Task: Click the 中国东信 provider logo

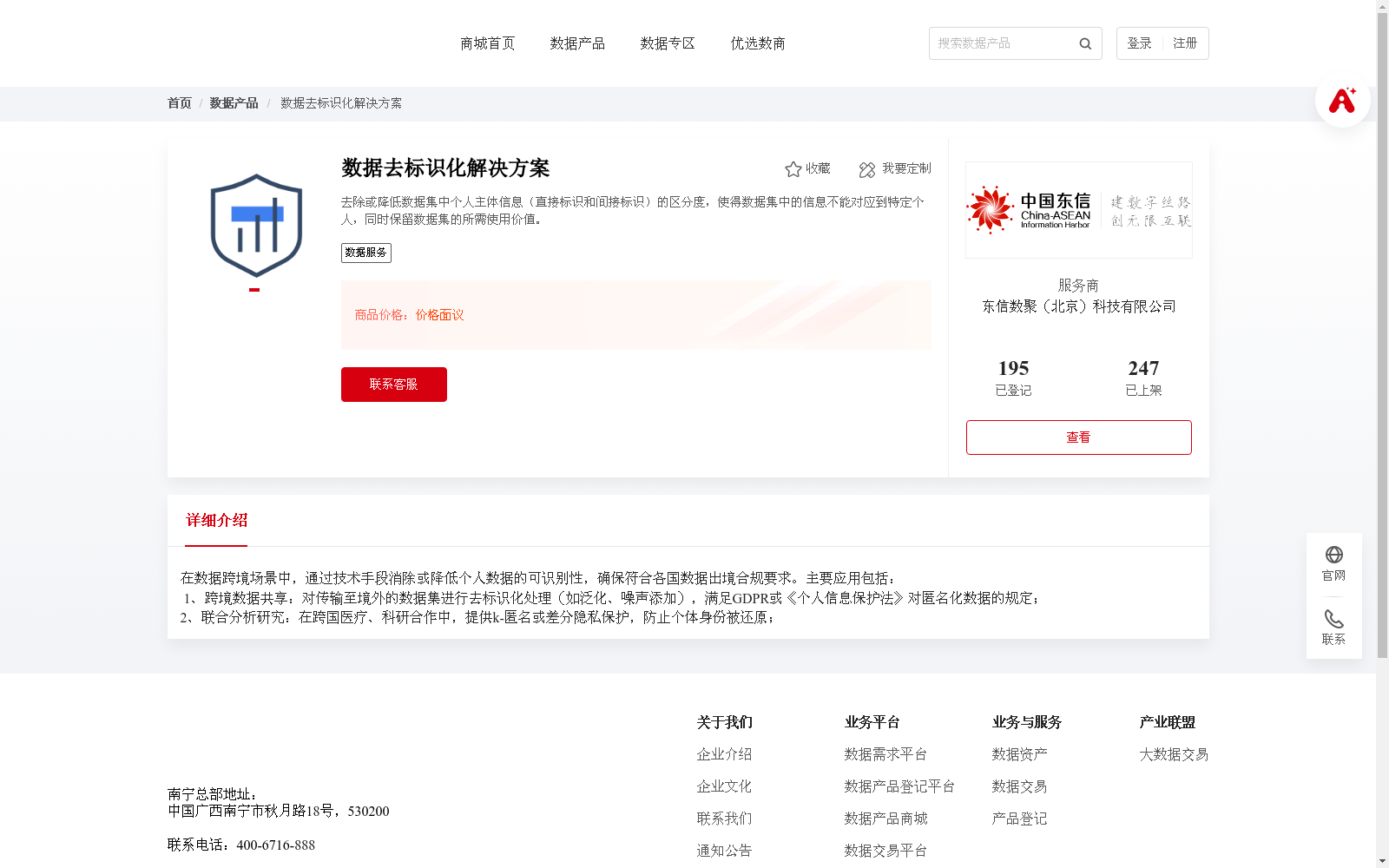Action: [x=1078, y=210]
